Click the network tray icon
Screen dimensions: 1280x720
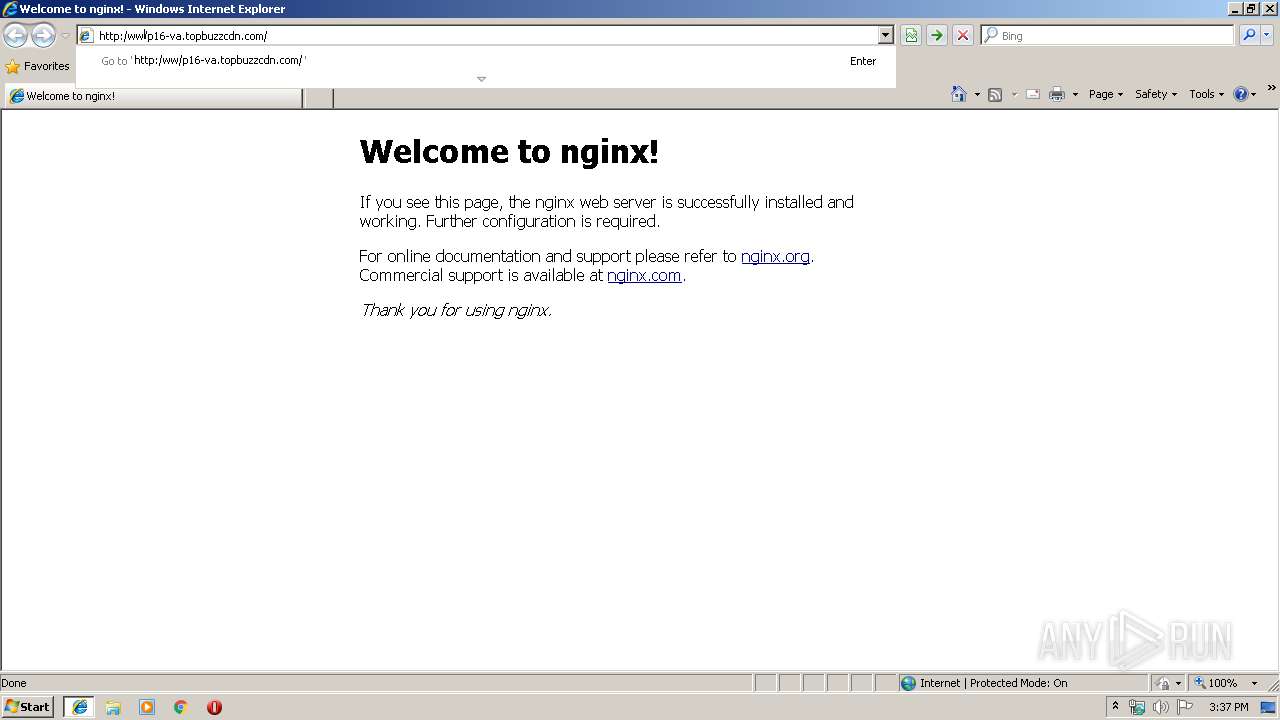1137,707
